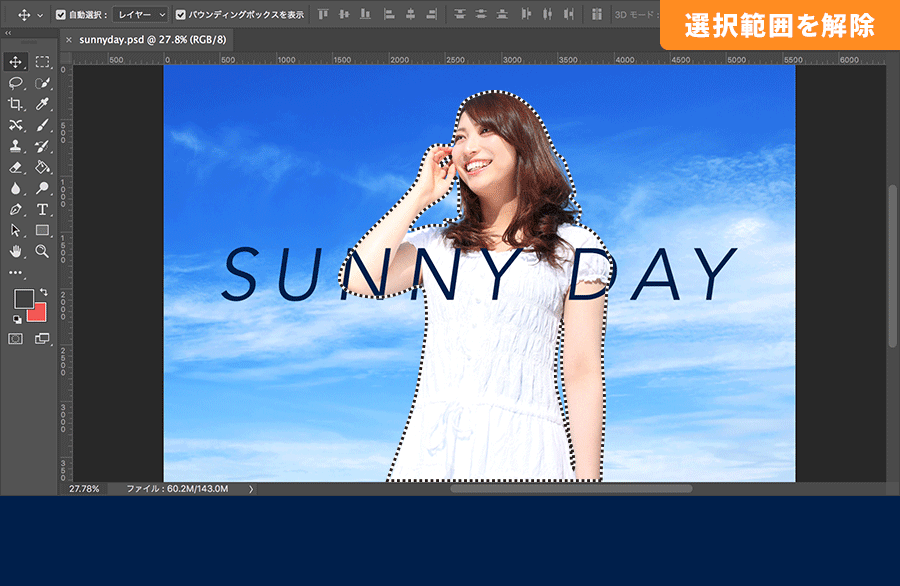This screenshot has width=900, height=586.
Task: Select the History Brush tool
Action: point(42,146)
